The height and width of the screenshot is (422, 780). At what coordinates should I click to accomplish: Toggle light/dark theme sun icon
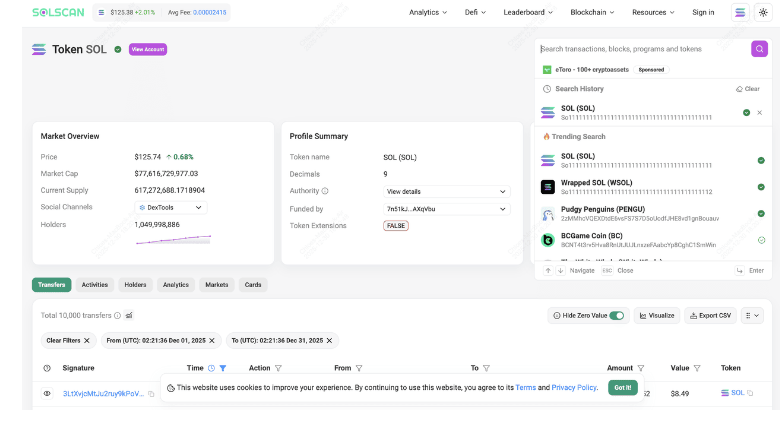point(763,12)
